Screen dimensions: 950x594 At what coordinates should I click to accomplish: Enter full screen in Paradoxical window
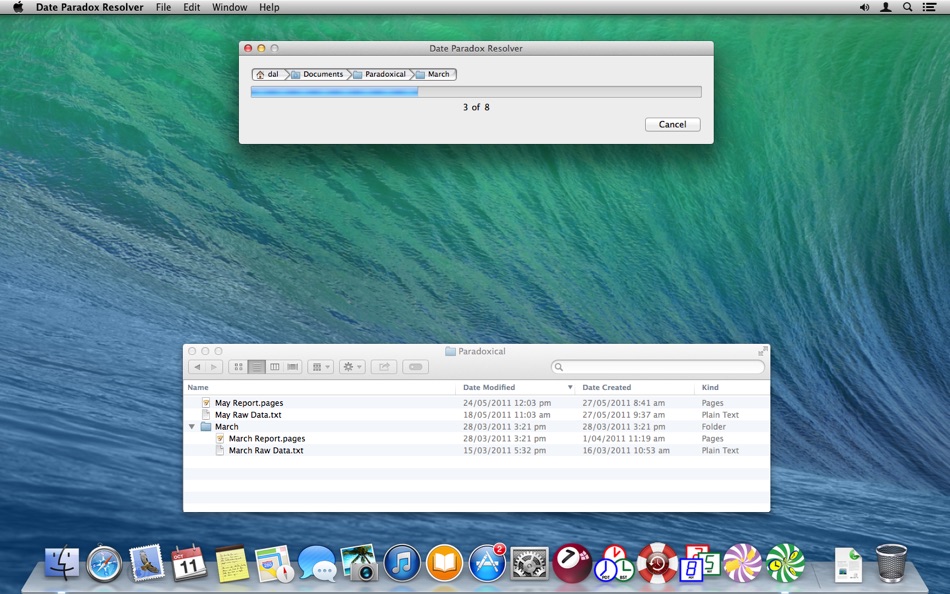click(763, 351)
